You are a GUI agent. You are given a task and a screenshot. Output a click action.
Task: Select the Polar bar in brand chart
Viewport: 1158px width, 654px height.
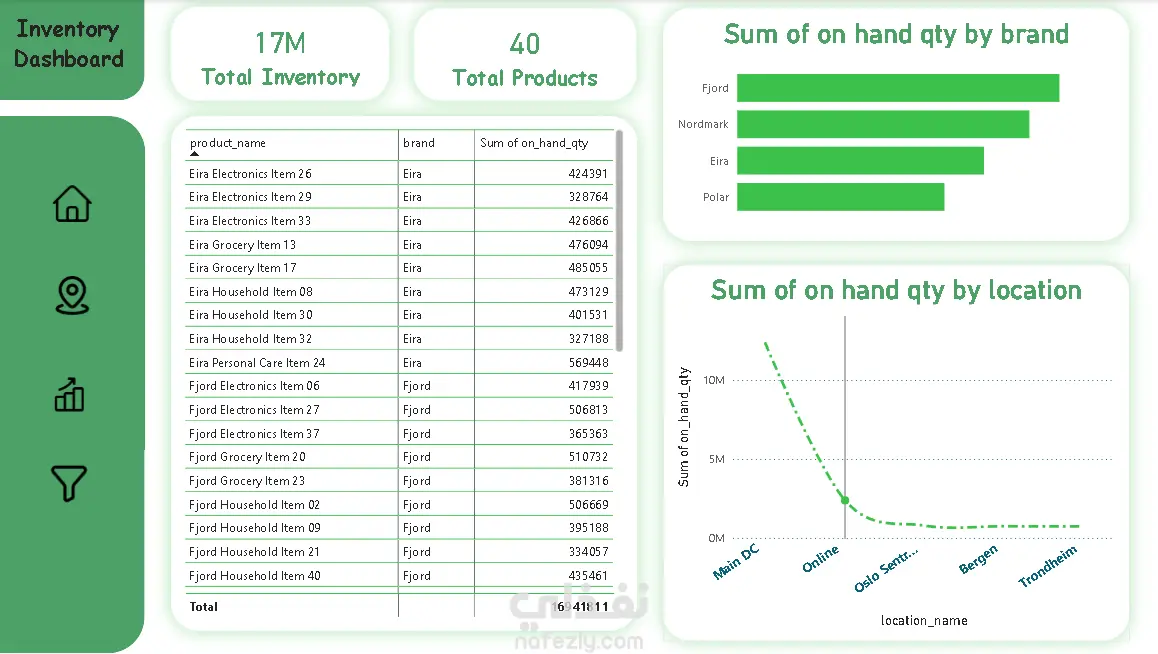click(x=840, y=197)
